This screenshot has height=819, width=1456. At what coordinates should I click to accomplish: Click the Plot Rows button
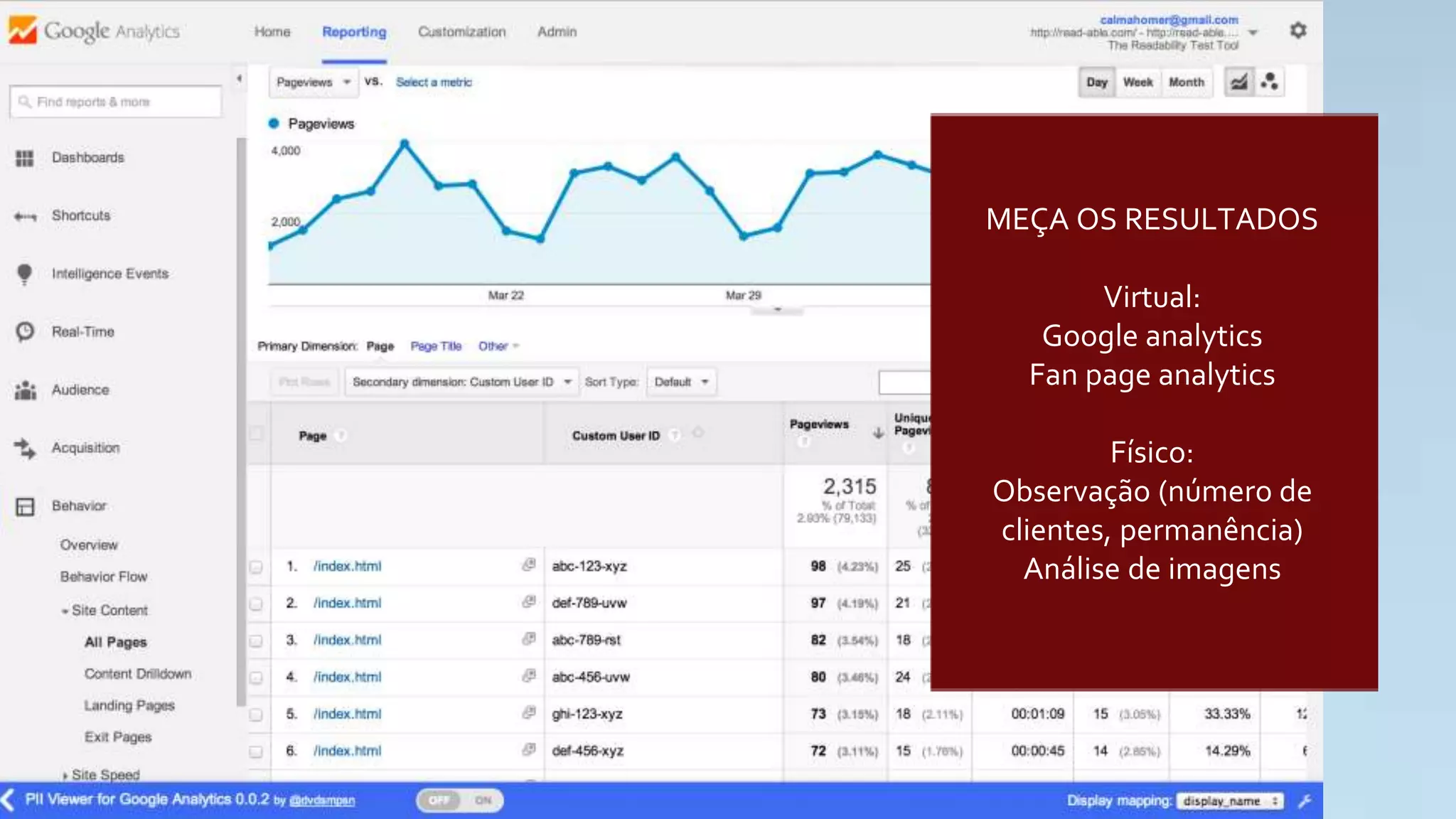tap(304, 382)
